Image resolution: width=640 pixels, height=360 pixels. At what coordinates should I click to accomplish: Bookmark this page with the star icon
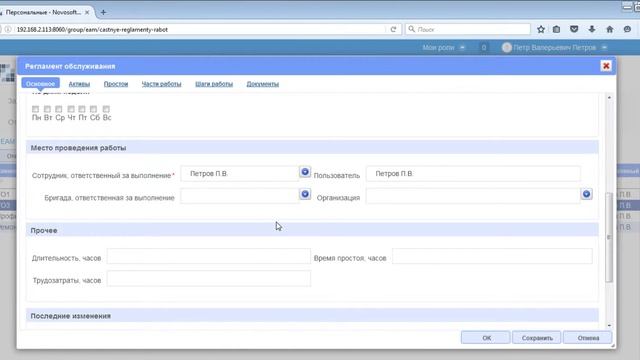tap(541, 29)
